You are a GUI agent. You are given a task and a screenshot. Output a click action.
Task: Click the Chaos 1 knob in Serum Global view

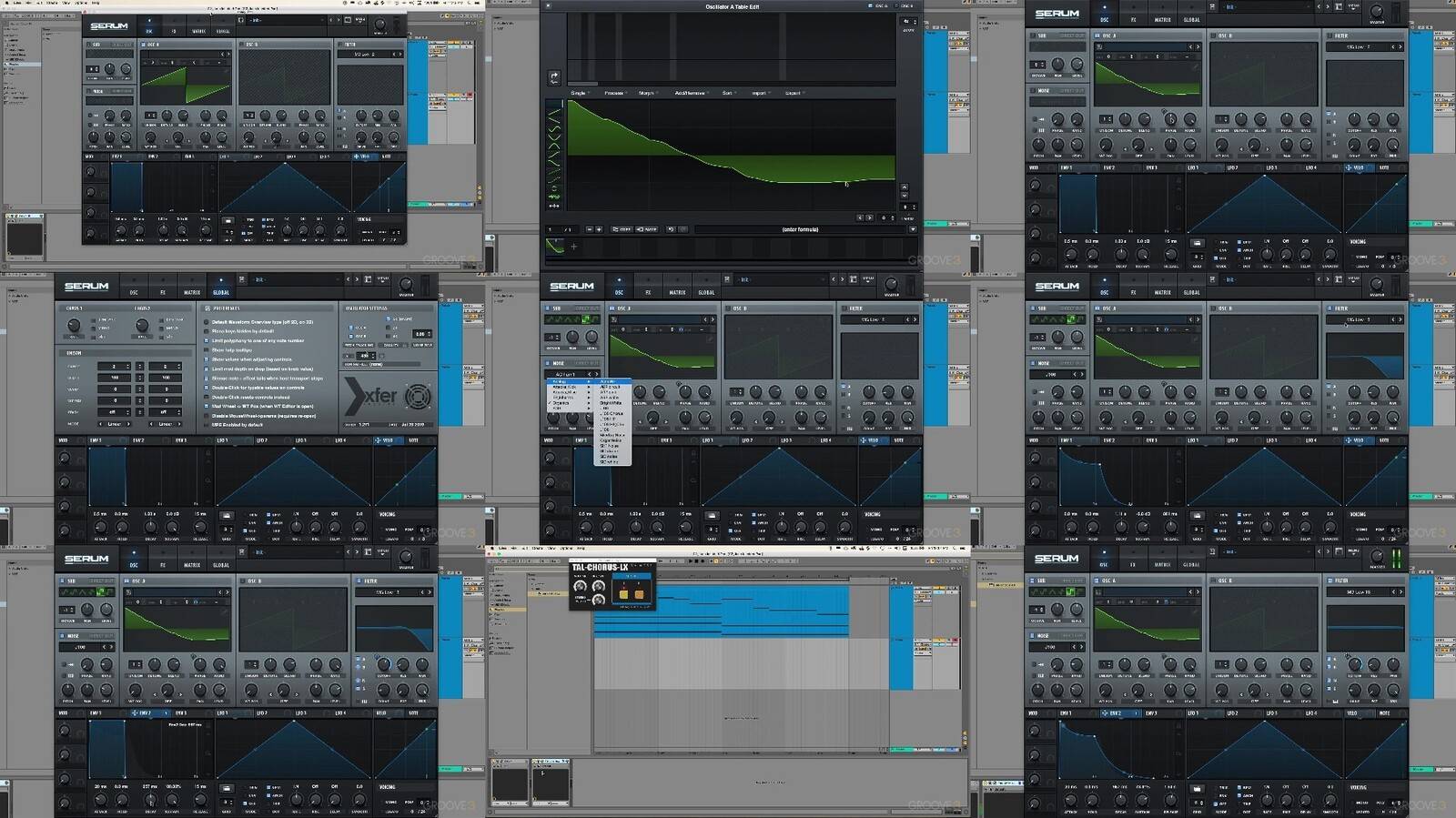74,325
